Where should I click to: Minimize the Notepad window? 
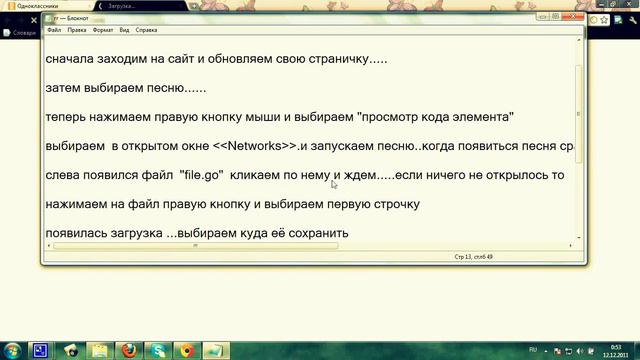542,17
